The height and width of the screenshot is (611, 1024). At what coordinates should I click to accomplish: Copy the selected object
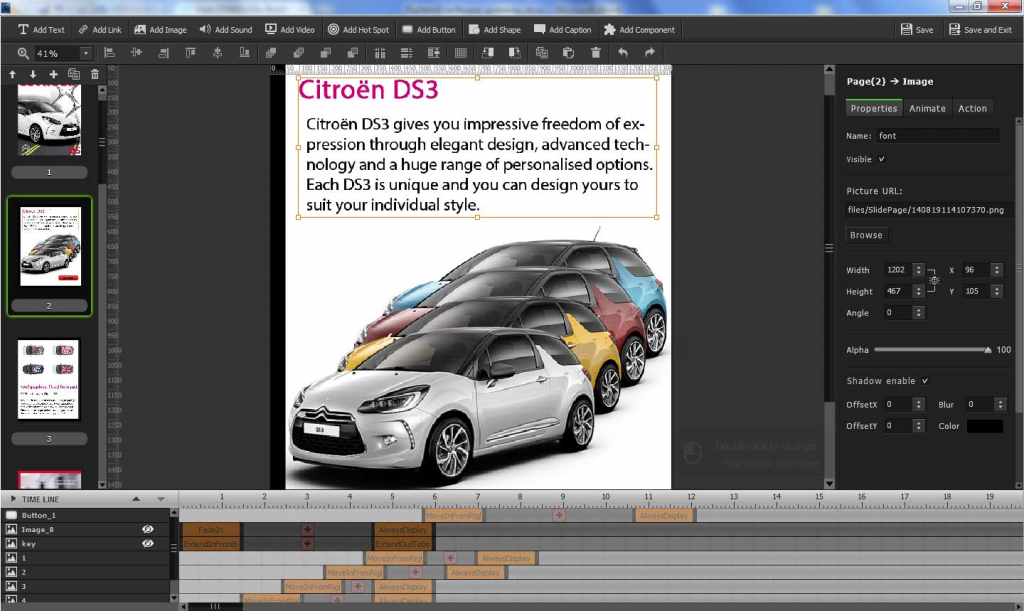point(541,53)
